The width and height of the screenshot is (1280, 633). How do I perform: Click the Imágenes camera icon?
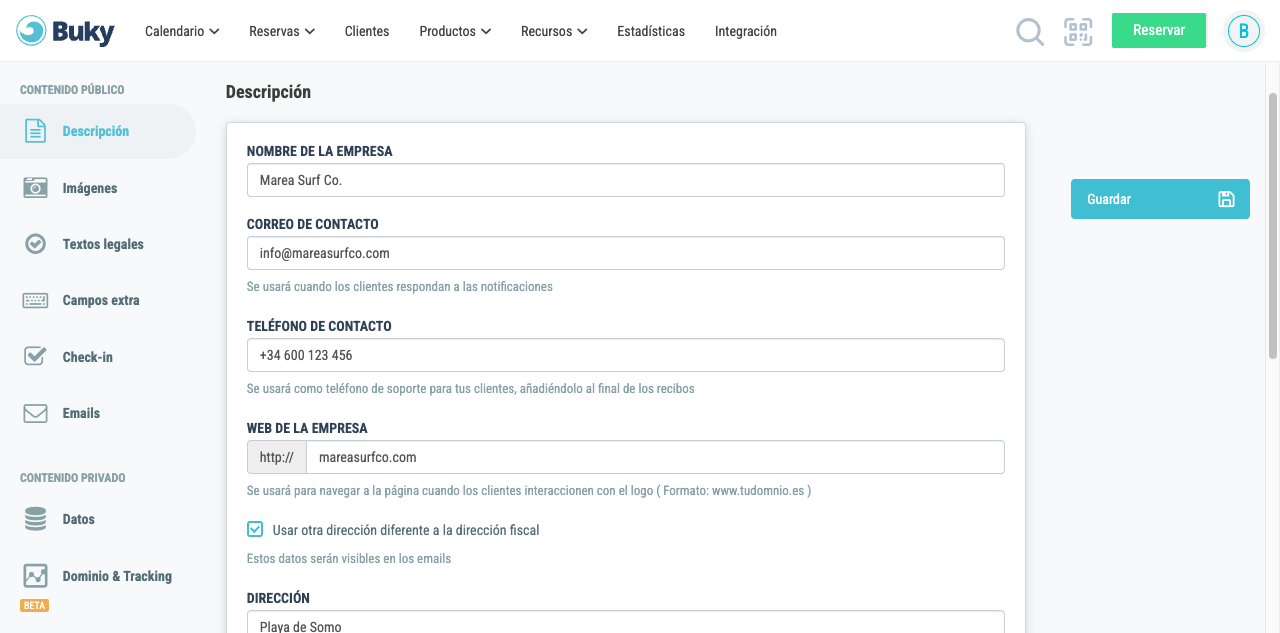click(36, 188)
